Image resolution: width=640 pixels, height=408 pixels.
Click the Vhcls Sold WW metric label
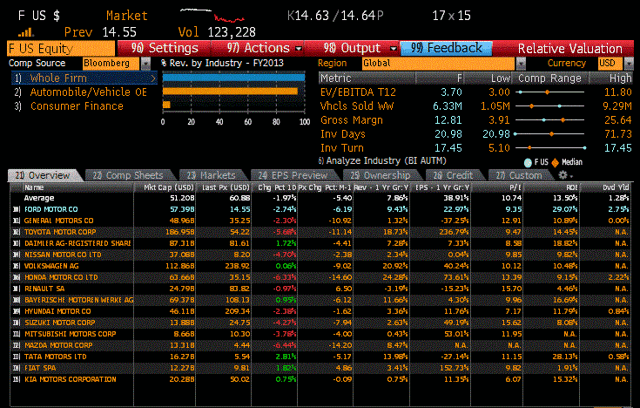[x=357, y=106]
